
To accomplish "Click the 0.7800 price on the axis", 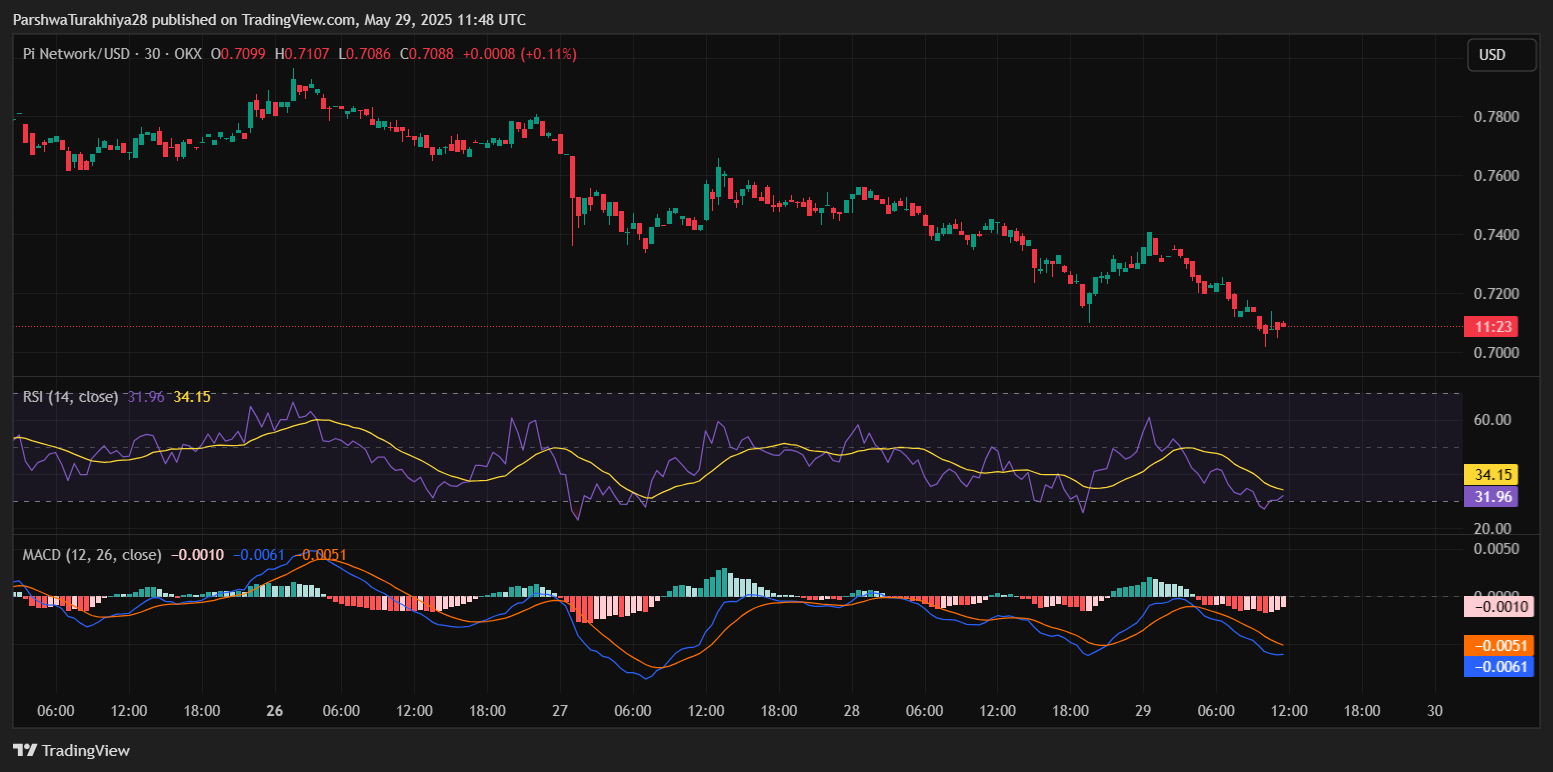I will click(x=1497, y=117).
